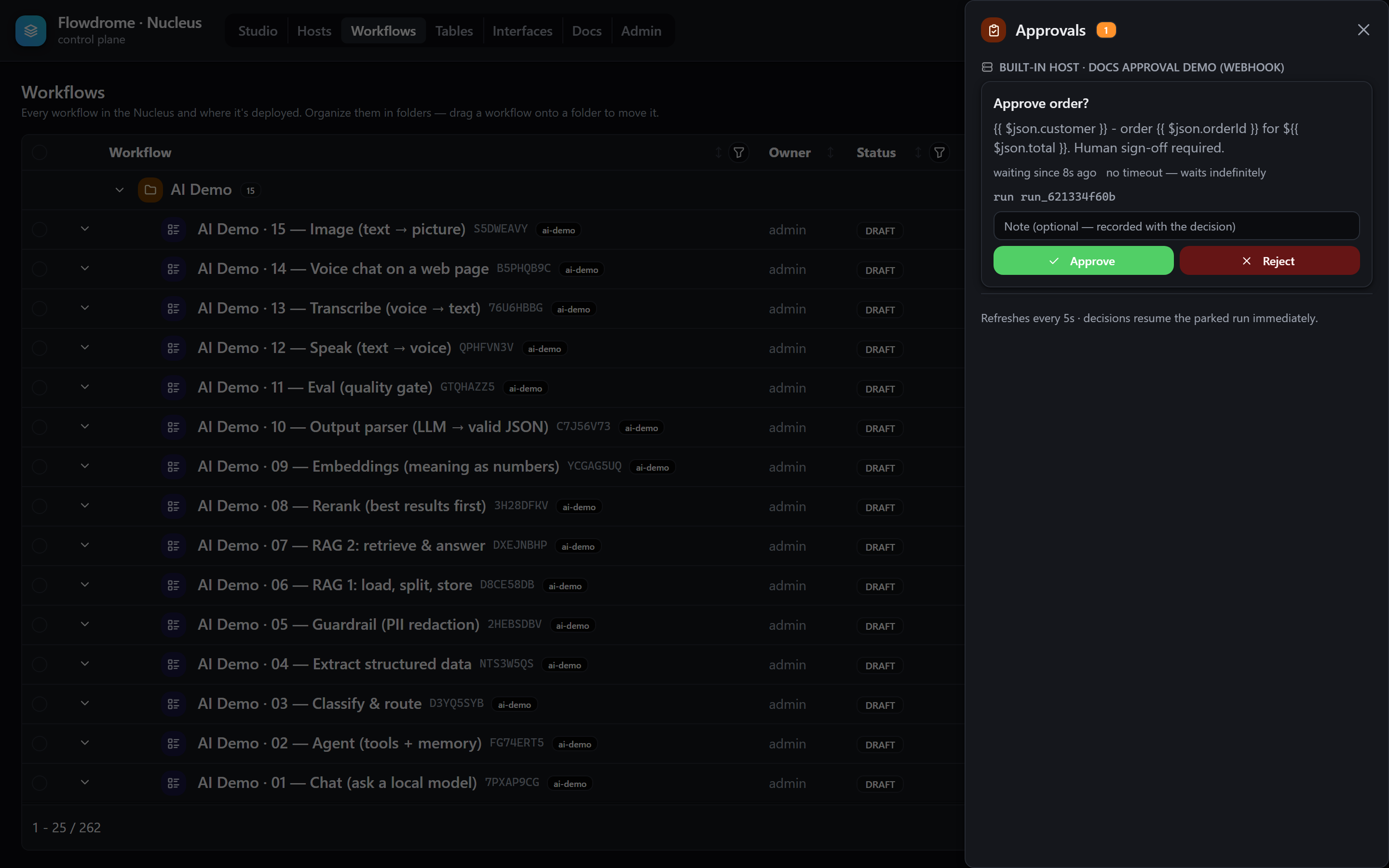
Task: Click workflow icon for AI Demo 02 Agent
Action: pyautogui.click(x=173, y=744)
